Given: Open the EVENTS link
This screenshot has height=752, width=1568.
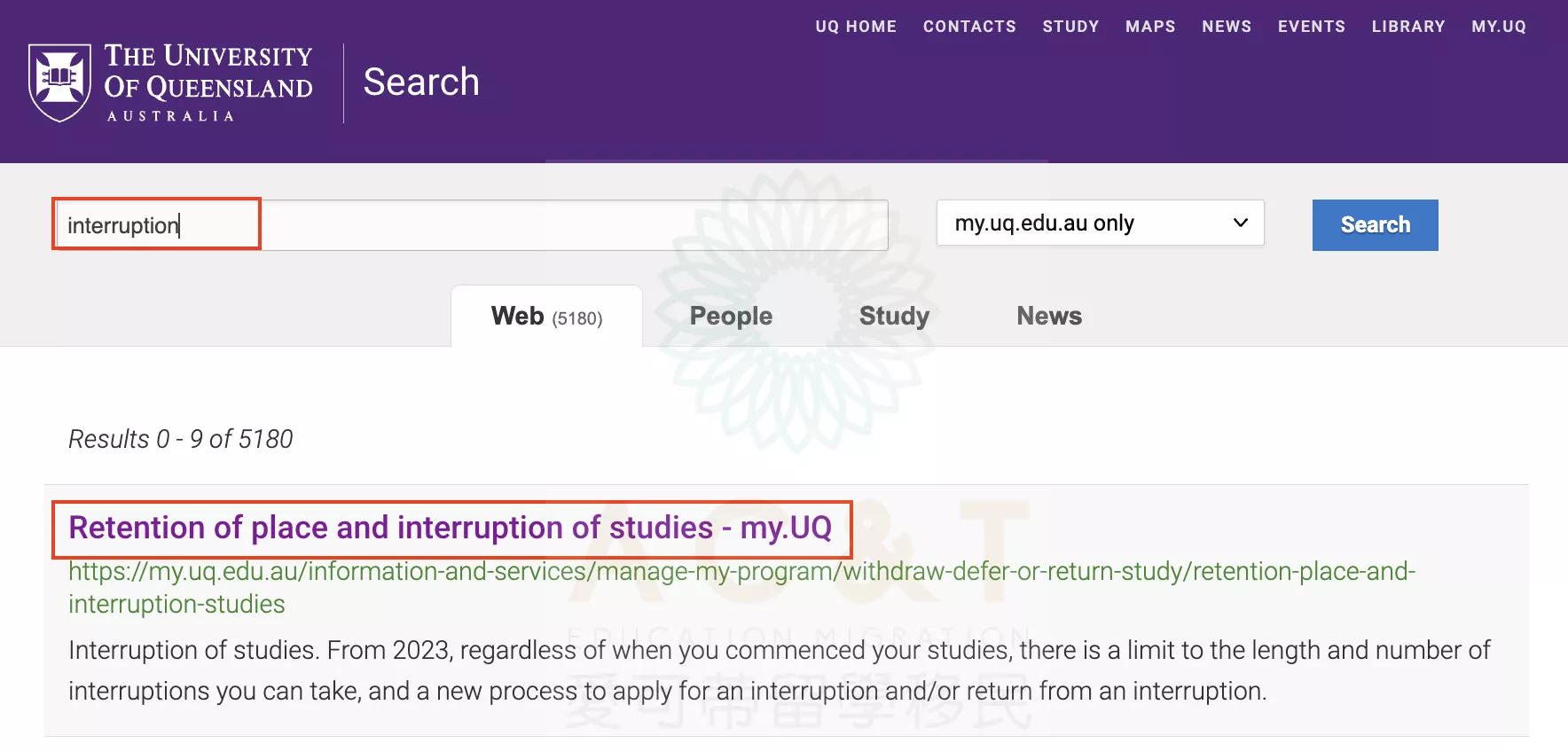Looking at the screenshot, I should click(x=1311, y=27).
